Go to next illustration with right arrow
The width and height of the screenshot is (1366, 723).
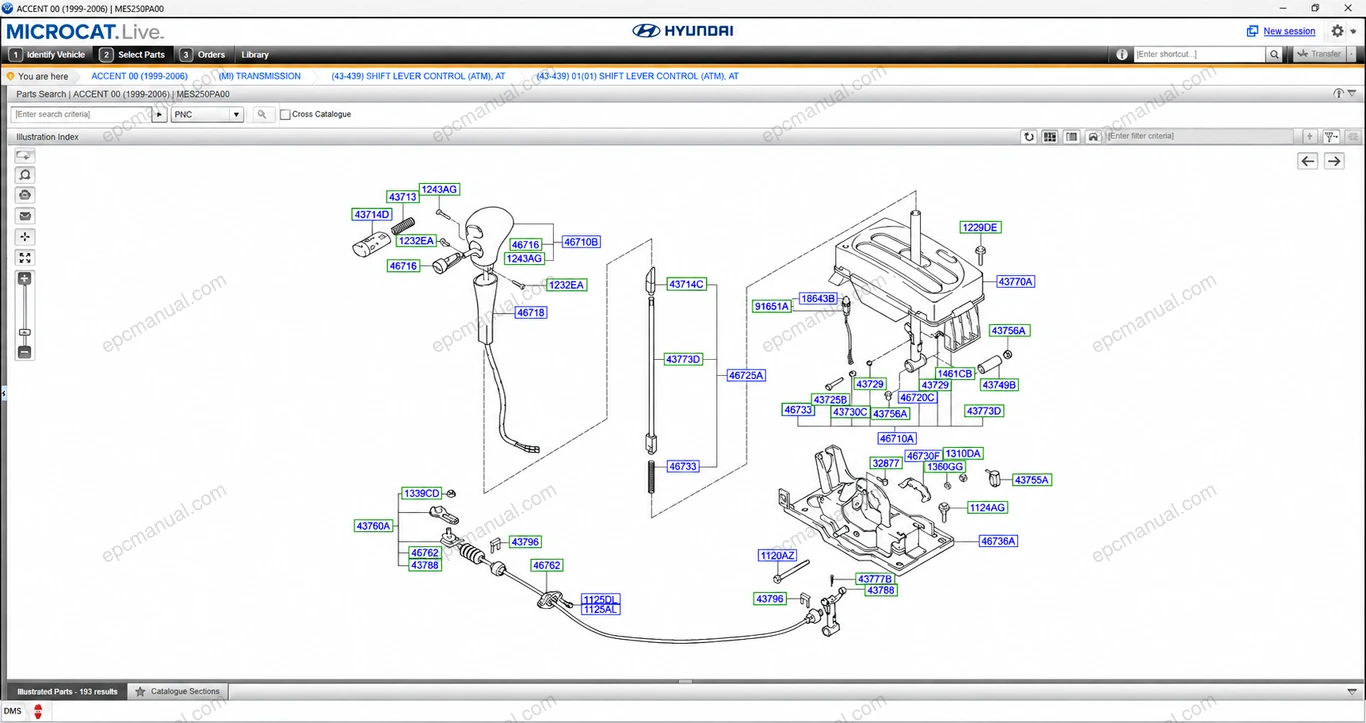tap(1334, 161)
